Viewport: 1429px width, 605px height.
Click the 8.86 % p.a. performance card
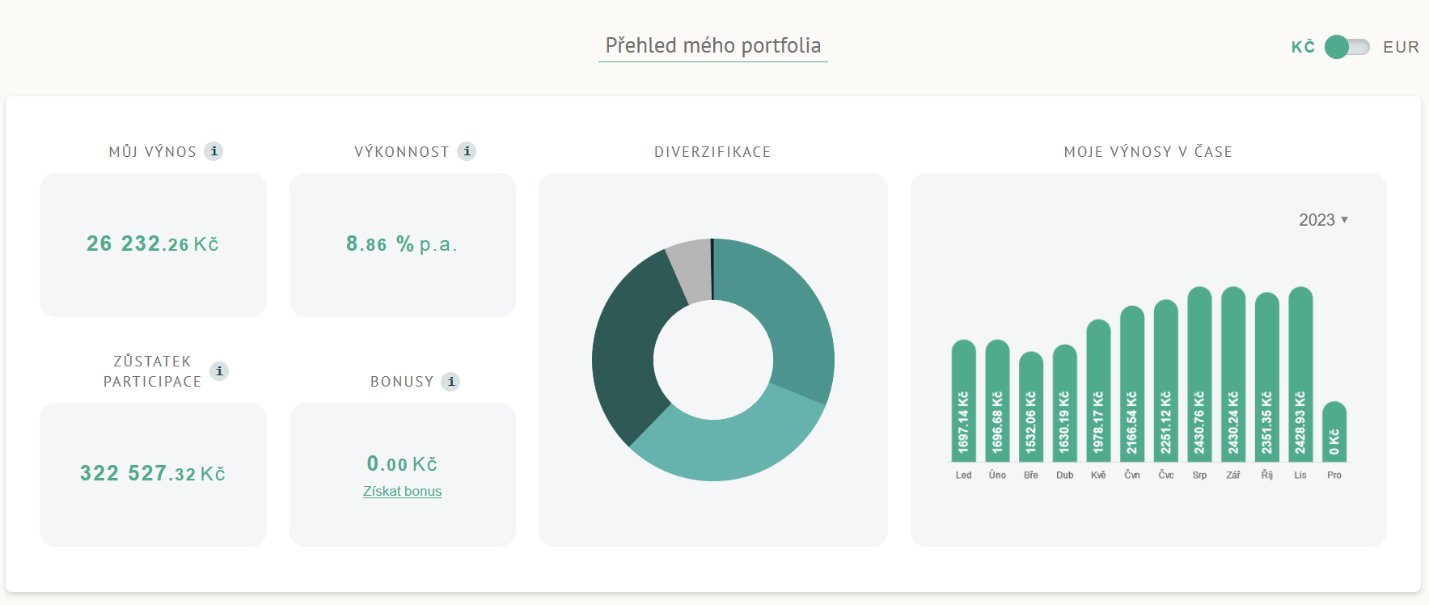coord(402,244)
